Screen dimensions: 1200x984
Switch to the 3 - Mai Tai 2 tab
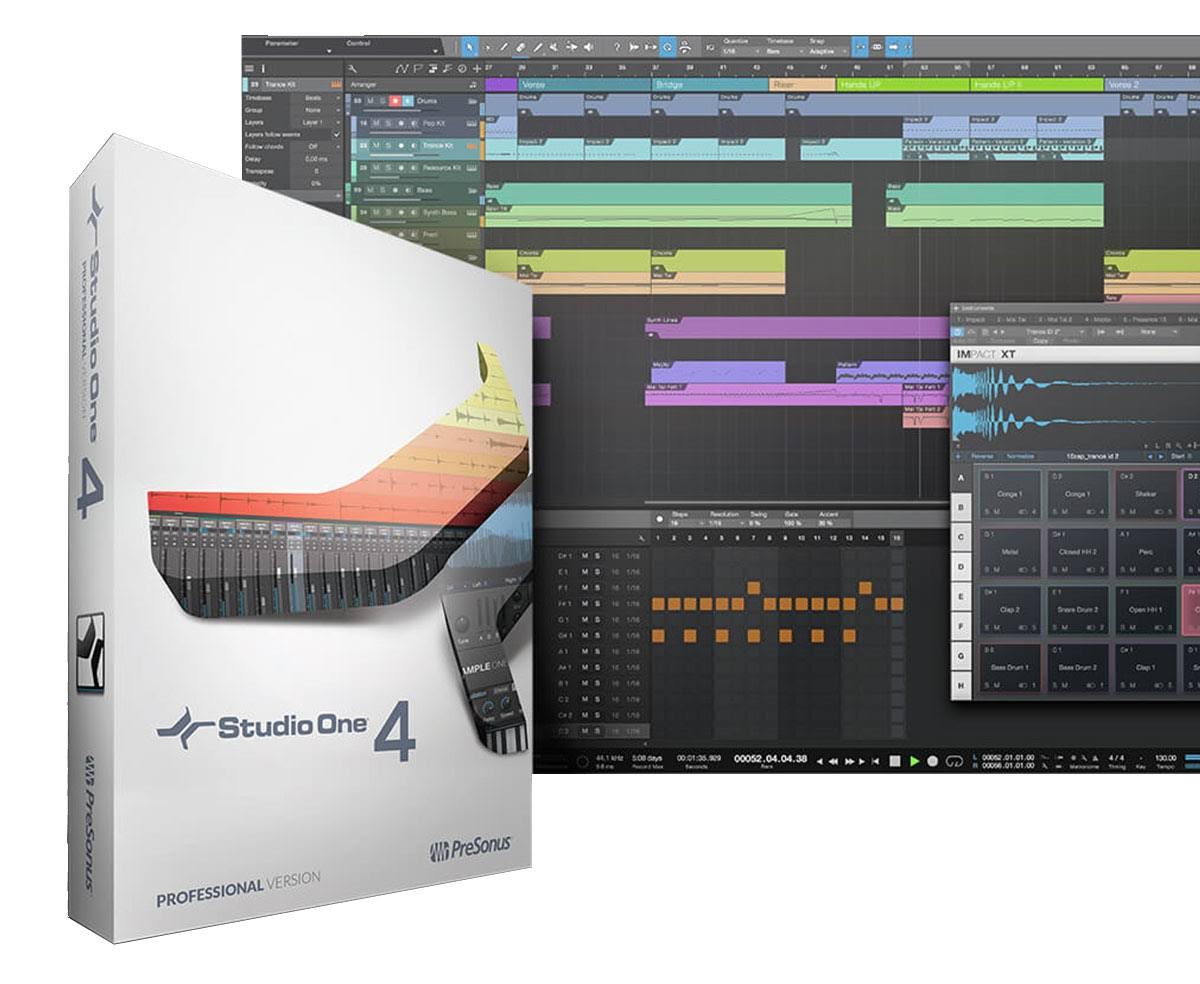(1053, 319)
